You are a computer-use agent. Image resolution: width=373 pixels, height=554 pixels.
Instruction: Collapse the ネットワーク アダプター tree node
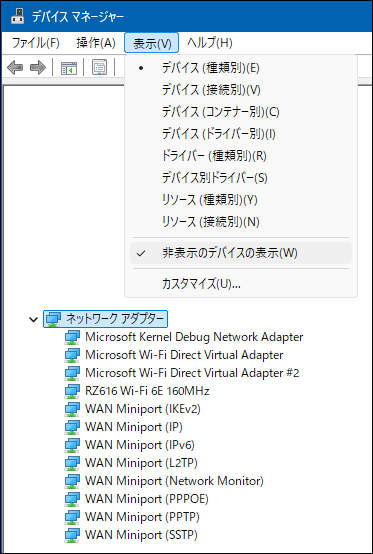click(34, 320)
